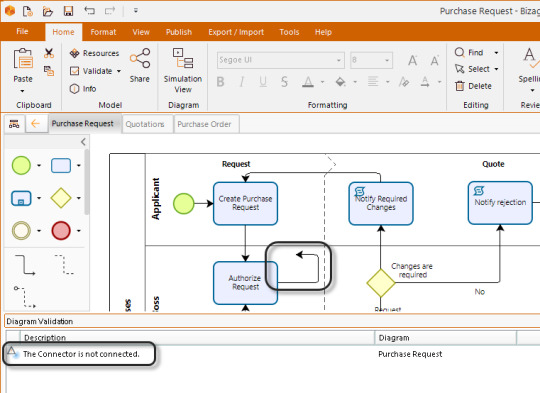This screenshot has height=393, width=540.
Task: Click the Redo arrow icon
Action: point(110,11)
